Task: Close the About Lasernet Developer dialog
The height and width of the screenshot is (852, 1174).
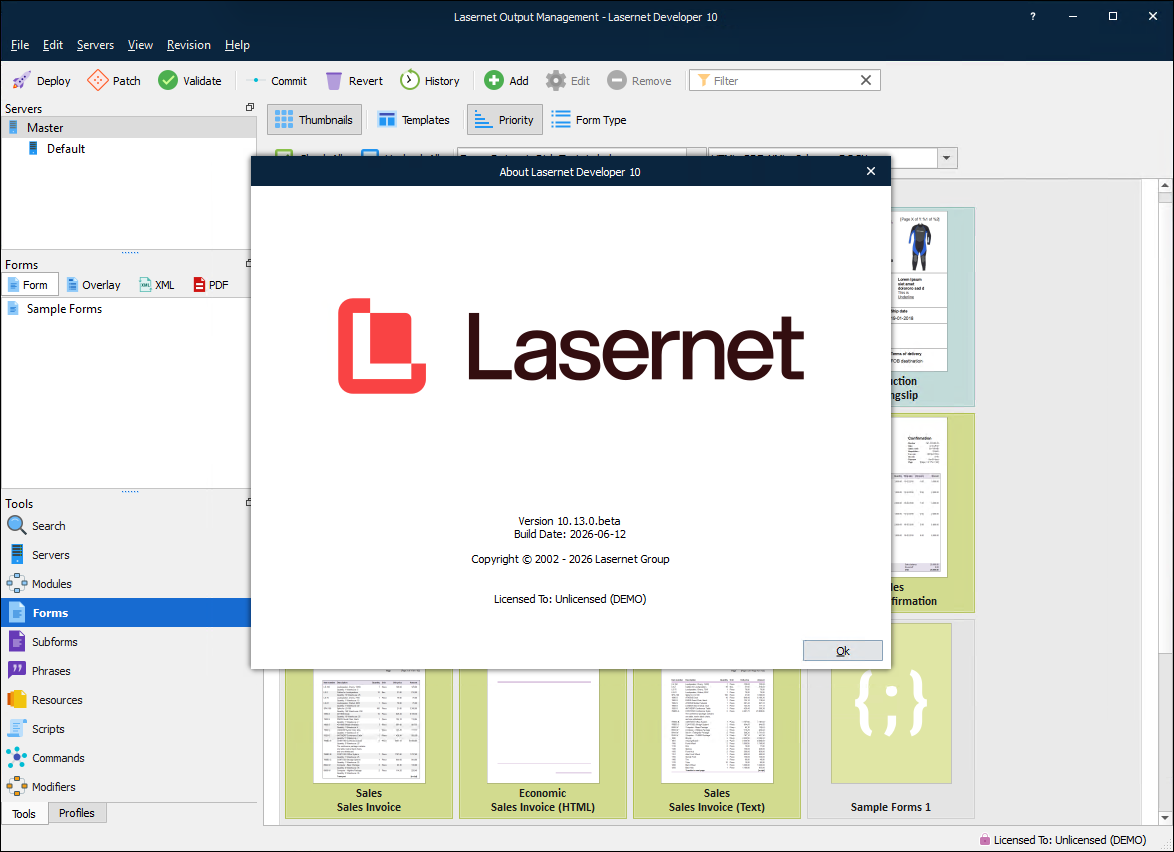Action: (x=871, y=171)
